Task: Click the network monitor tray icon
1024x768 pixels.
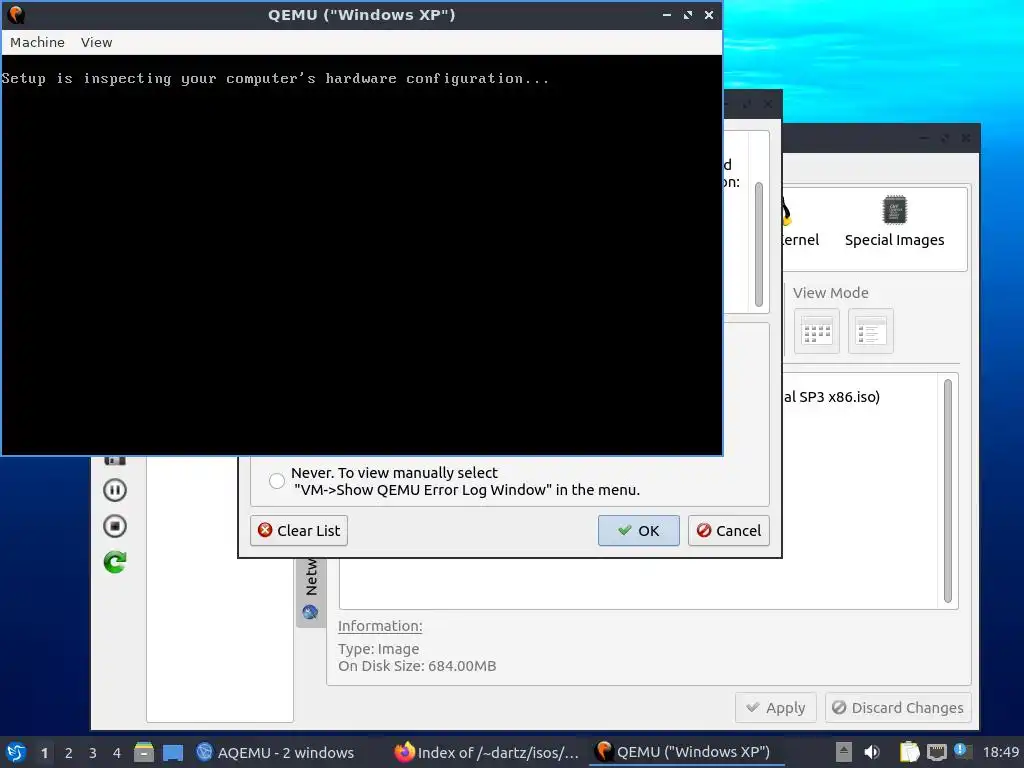Action: (936, 752)
